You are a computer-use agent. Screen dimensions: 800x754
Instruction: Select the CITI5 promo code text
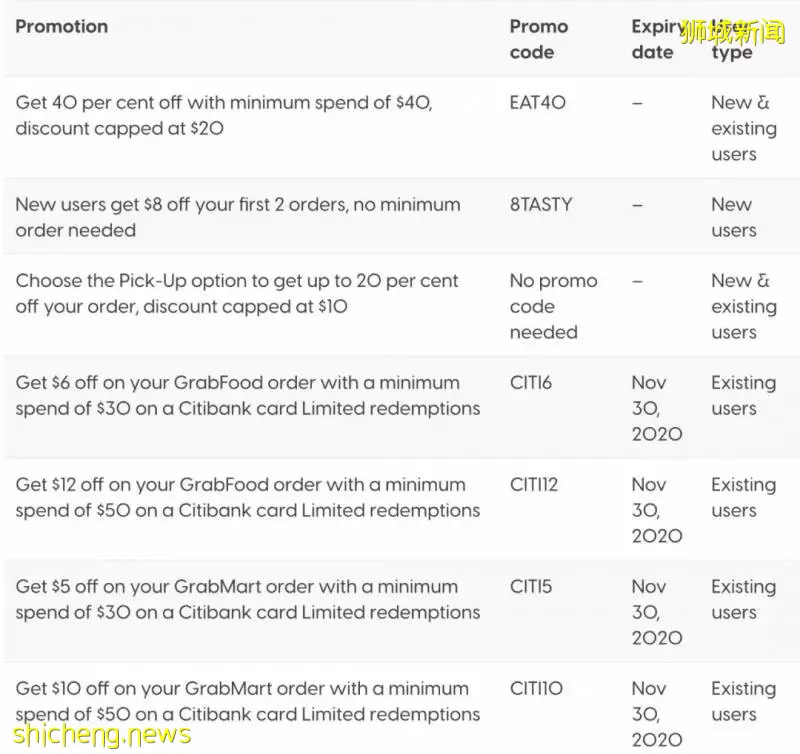point(531,587)
